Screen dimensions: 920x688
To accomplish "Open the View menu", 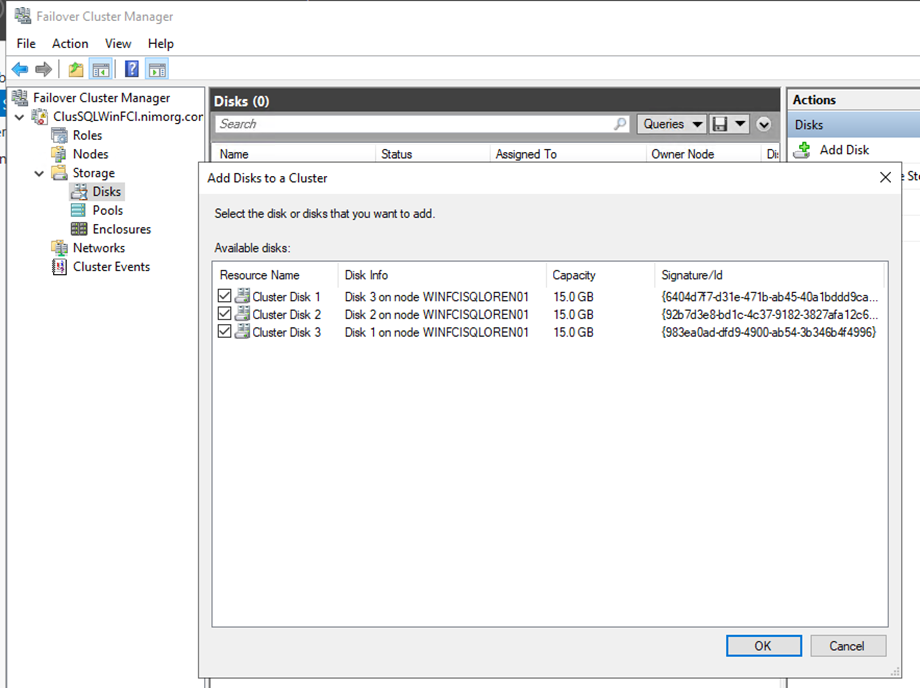I will [x=118, y=44].
